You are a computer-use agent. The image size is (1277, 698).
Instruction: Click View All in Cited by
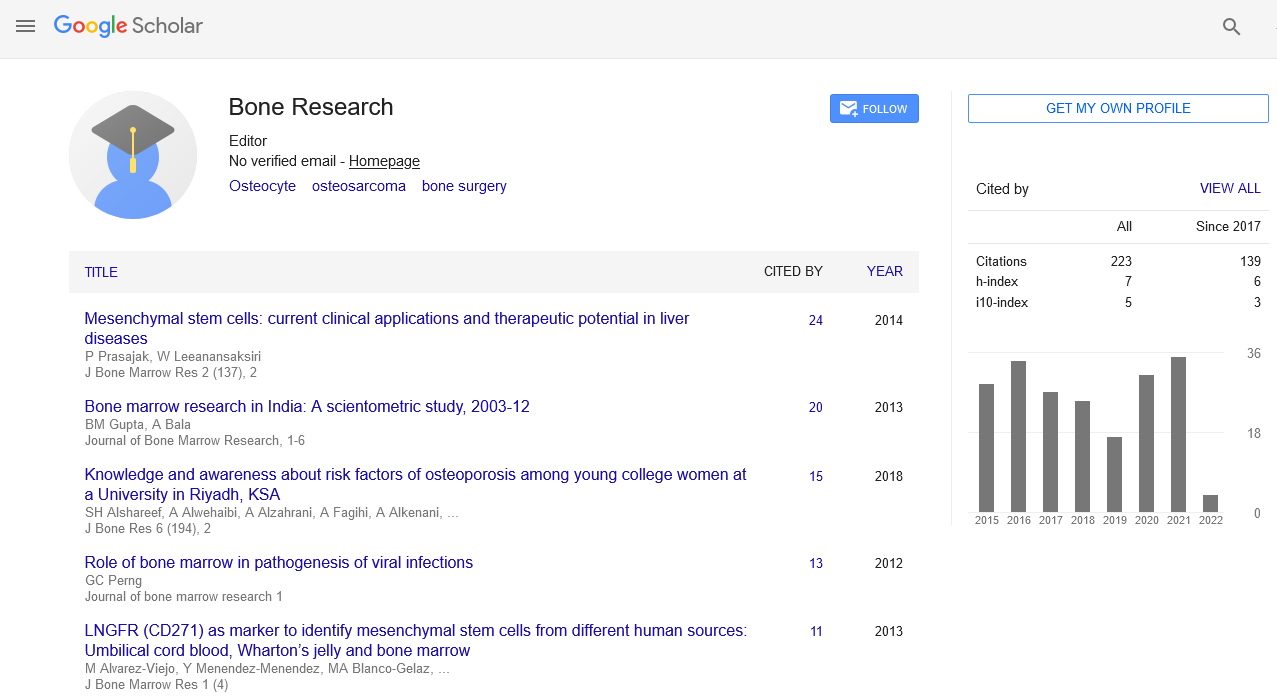point(1230,189)
